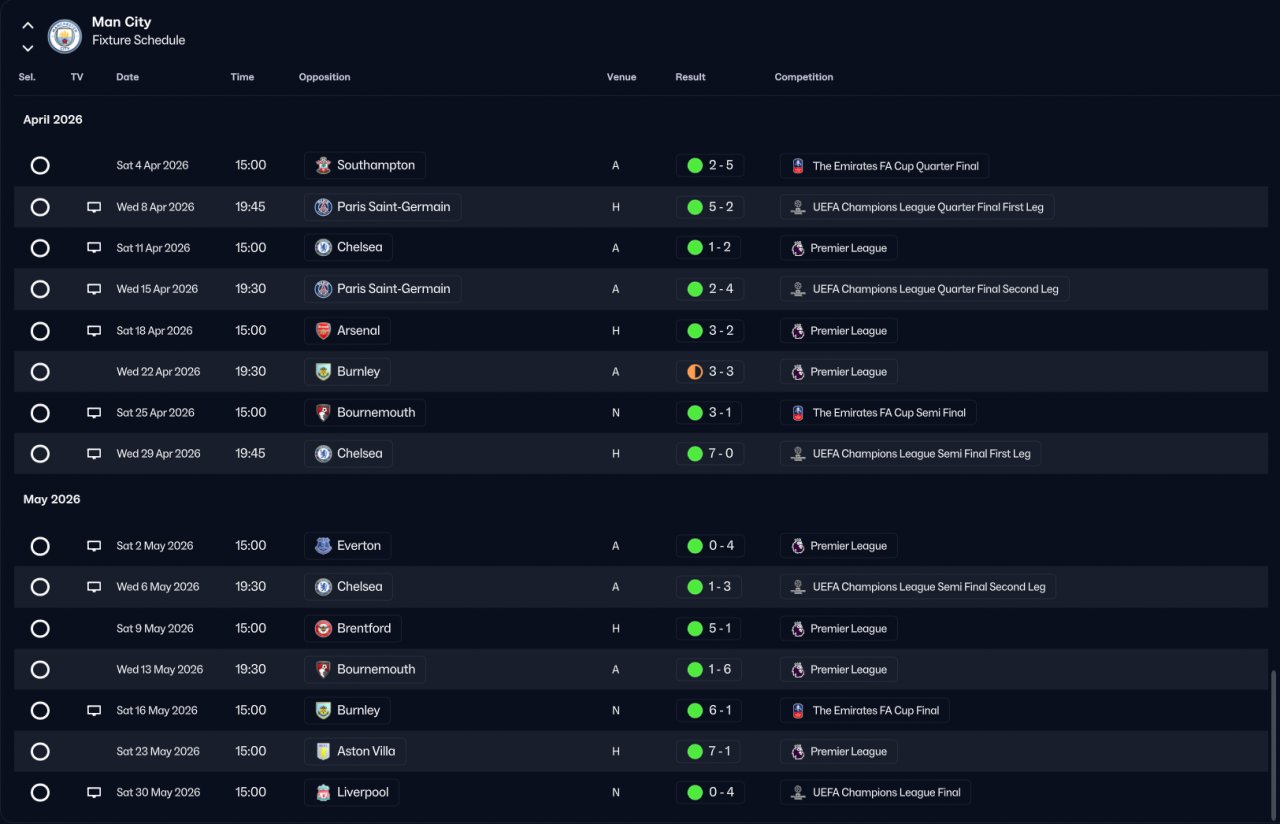Open the 7 - 1 result against Aston Villa
The width and height of the screenshot is (1280, 824).
(x=710, y=752)
